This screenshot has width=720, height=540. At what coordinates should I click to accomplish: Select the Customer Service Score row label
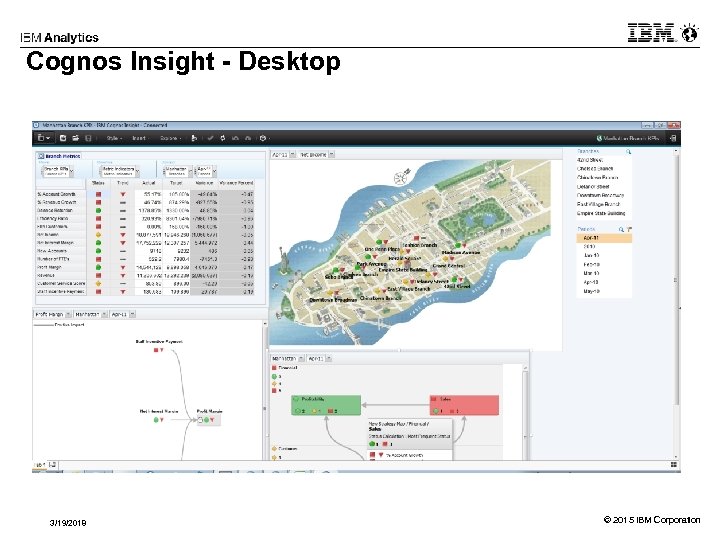[61, 284]
